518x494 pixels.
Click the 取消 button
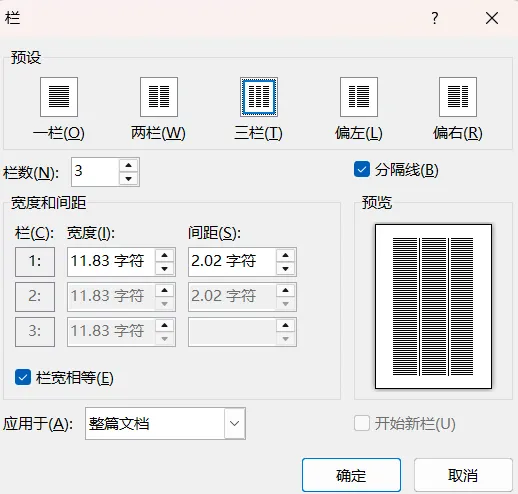463,475
